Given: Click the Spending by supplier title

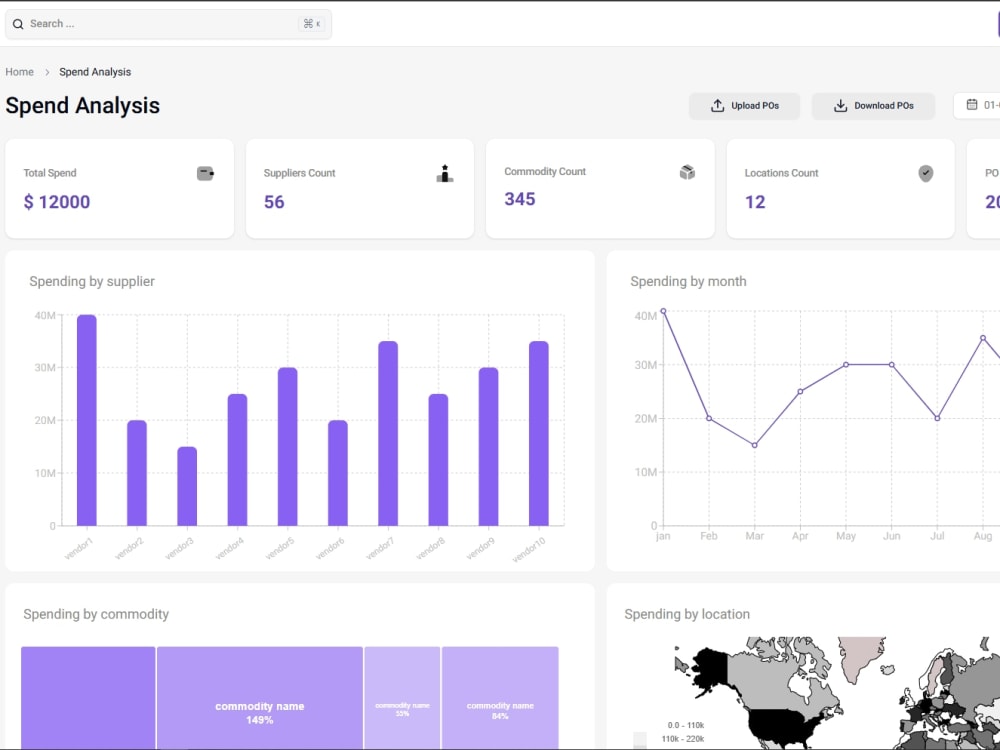Looking at the screenshot, I should pyautogui.click(x=92, y=281).
